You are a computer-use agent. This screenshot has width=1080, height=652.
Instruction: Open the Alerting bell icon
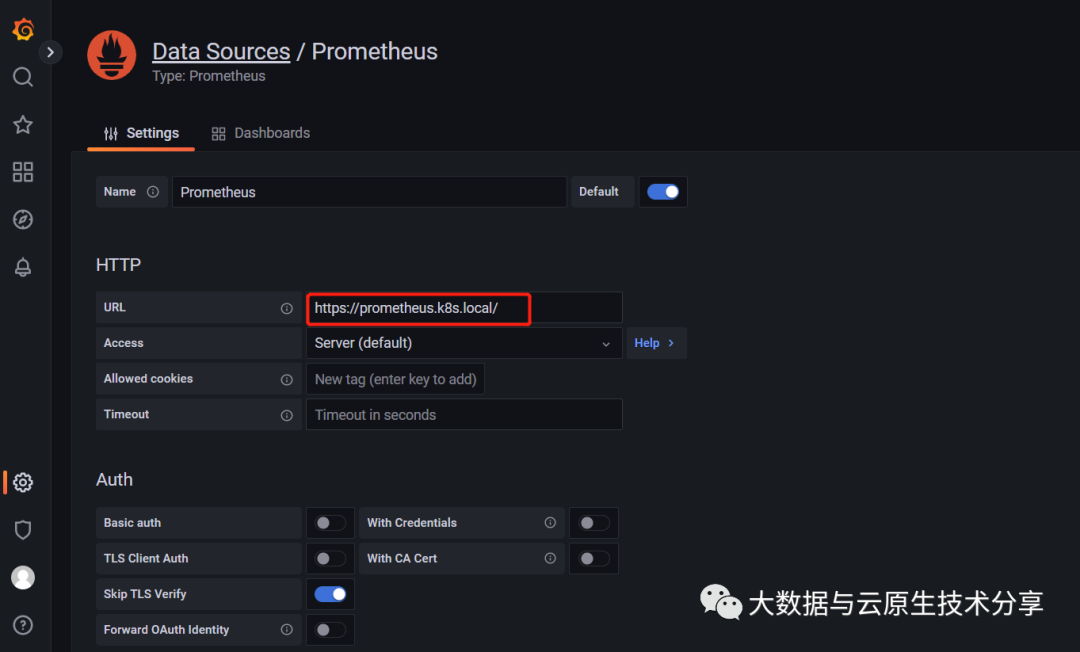pos(23,267)
